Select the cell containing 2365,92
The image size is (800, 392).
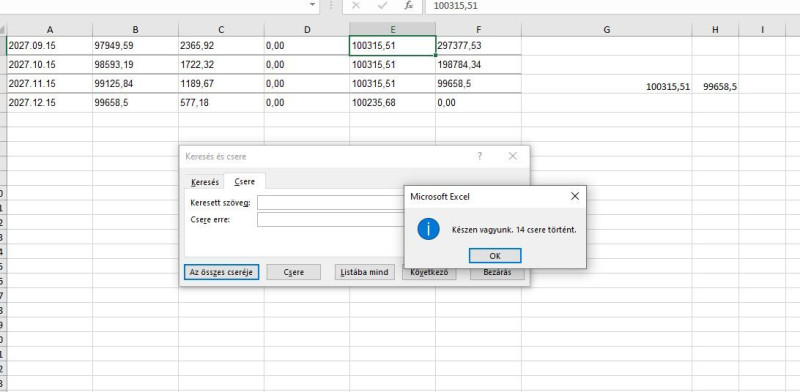[x=221, y=45]
